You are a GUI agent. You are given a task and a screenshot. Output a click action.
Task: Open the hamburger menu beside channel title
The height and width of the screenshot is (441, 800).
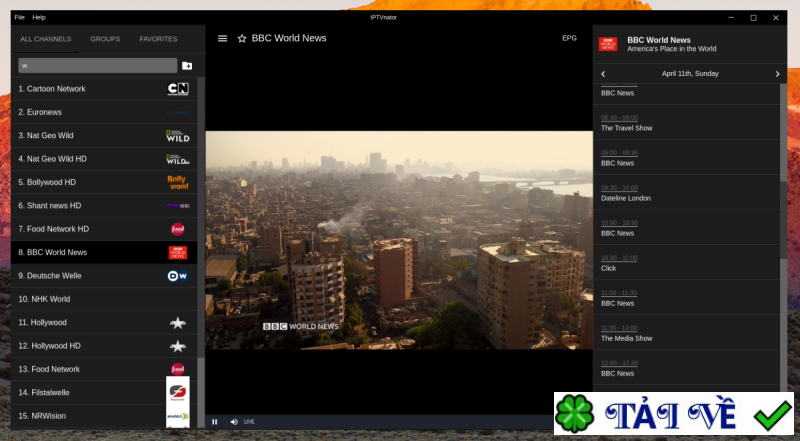222,38
